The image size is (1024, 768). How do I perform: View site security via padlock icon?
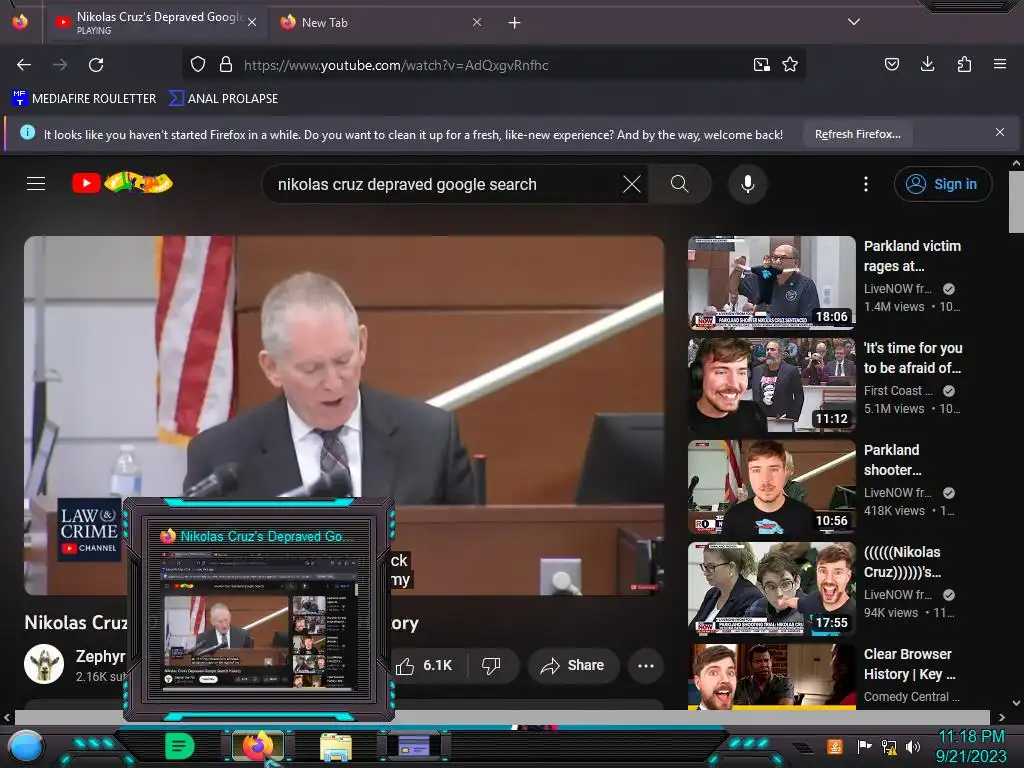226,65
